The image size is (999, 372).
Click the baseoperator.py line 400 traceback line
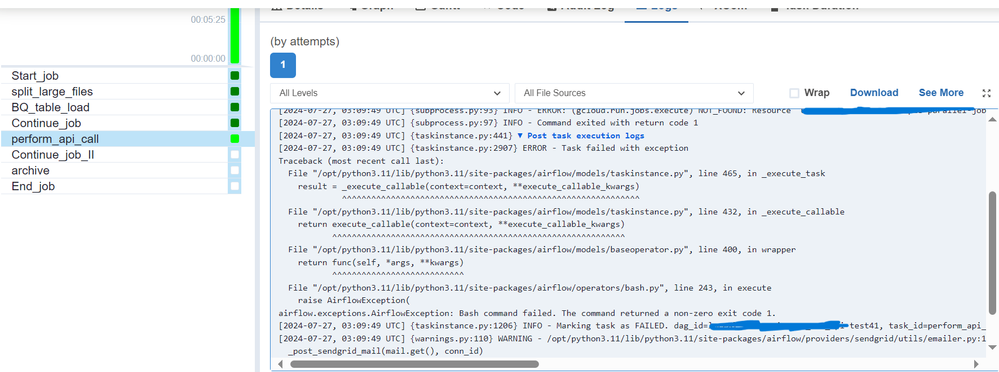click(542, 250)
